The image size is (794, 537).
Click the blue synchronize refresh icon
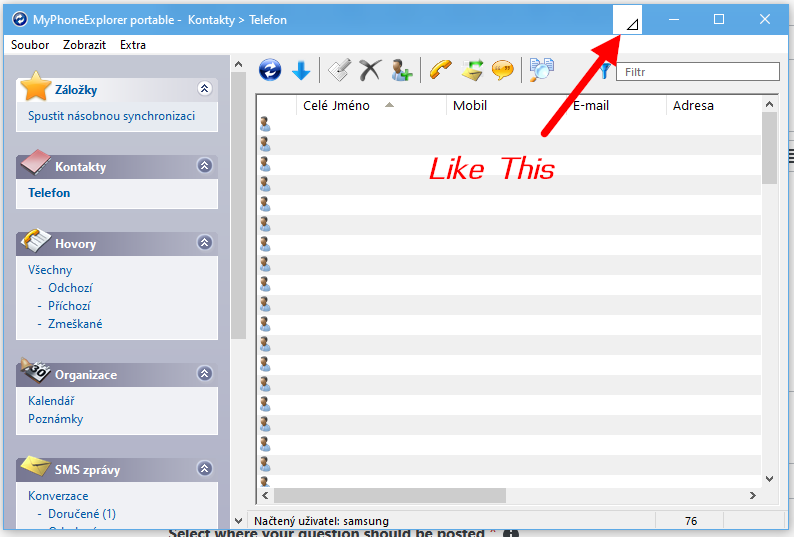coord(270,70)
